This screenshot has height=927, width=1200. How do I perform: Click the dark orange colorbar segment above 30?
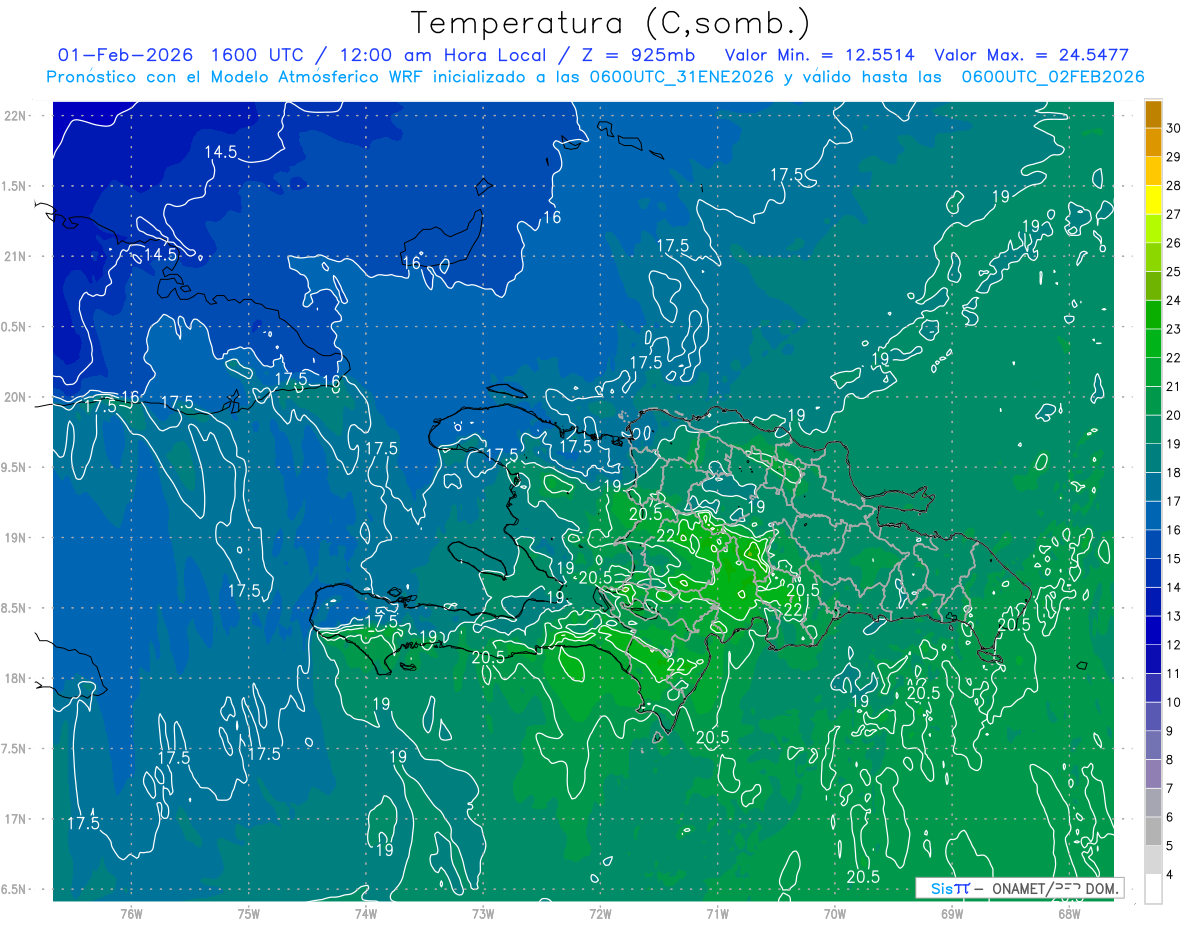click(1153, 114)
